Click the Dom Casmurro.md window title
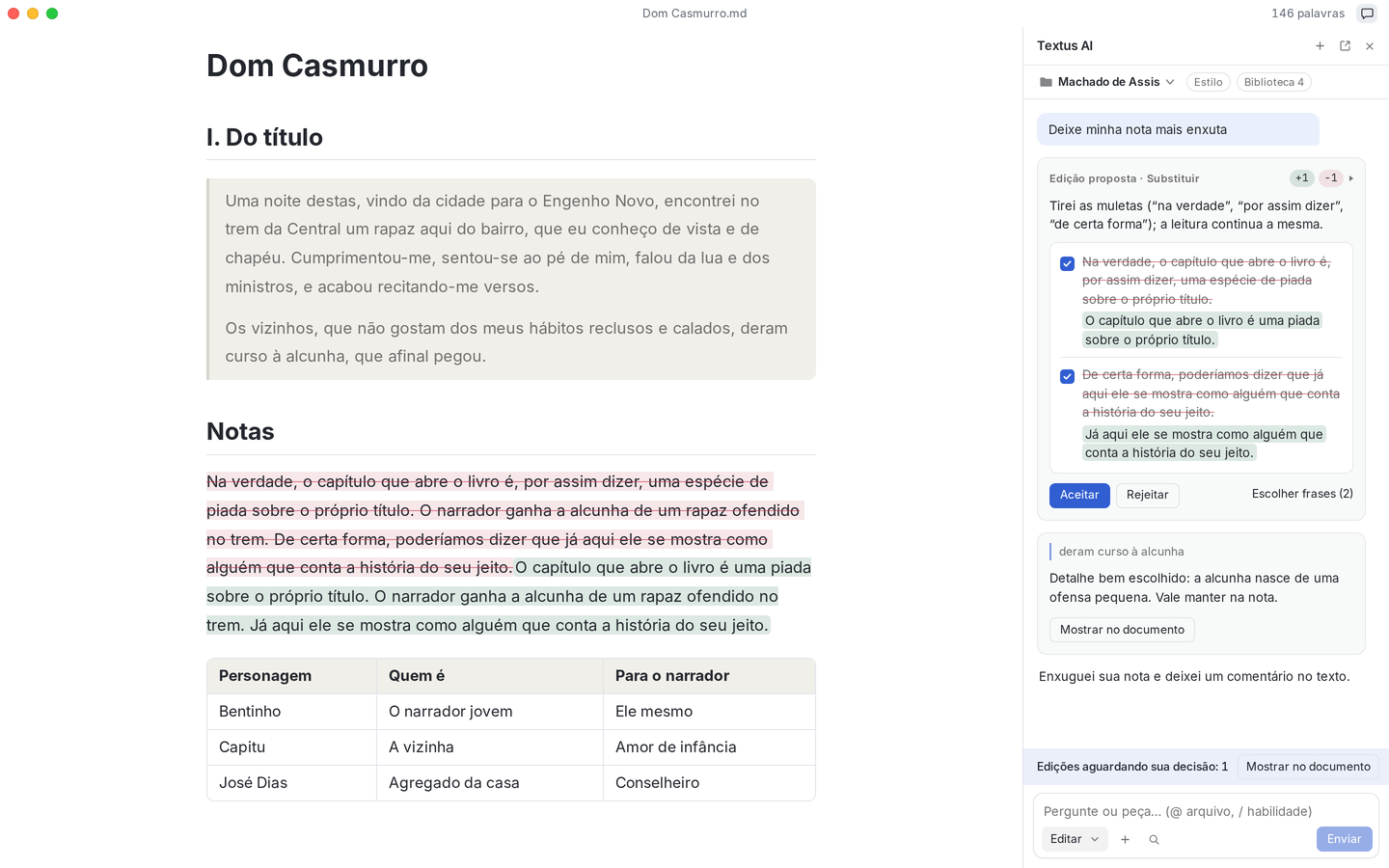 click(x=694, y=14)
